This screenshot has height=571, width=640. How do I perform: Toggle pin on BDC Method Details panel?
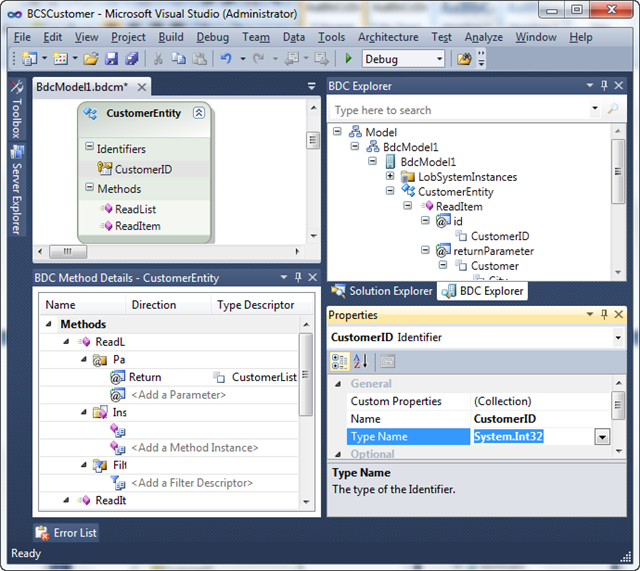pyautogui.click(x=298, y=278)
